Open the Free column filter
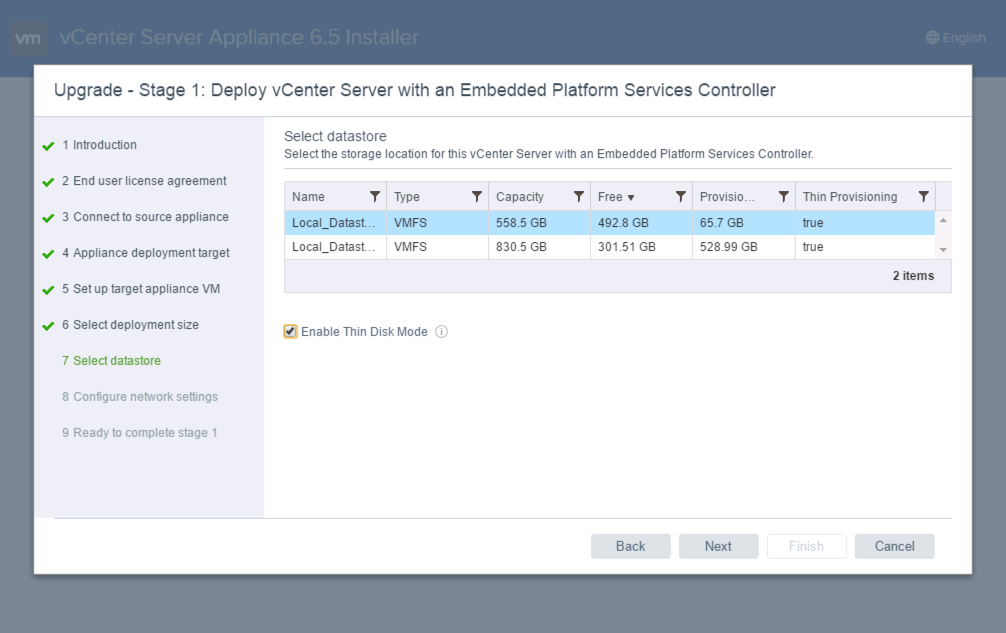This screenshot has height=633, width=1006. tap(681, 196)
